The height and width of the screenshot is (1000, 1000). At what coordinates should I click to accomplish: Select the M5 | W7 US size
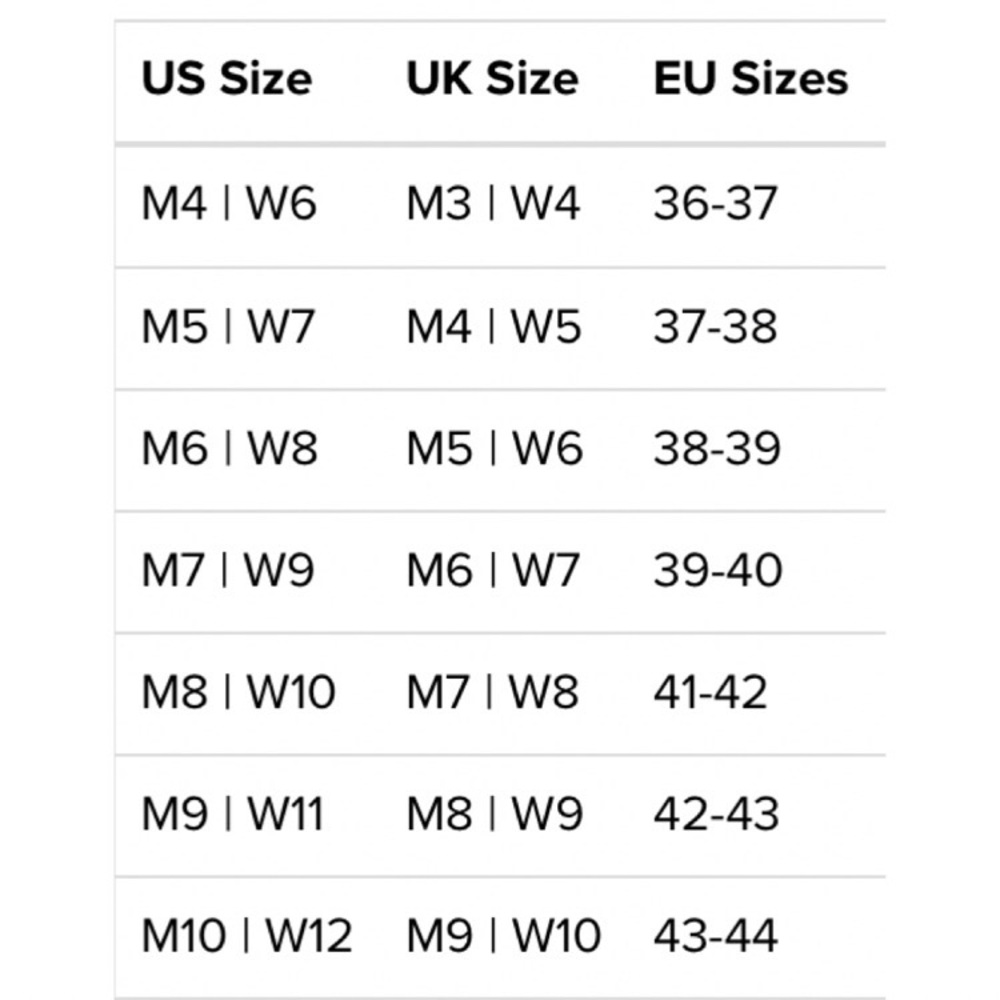pyautogui.click(x=228, y=327)
